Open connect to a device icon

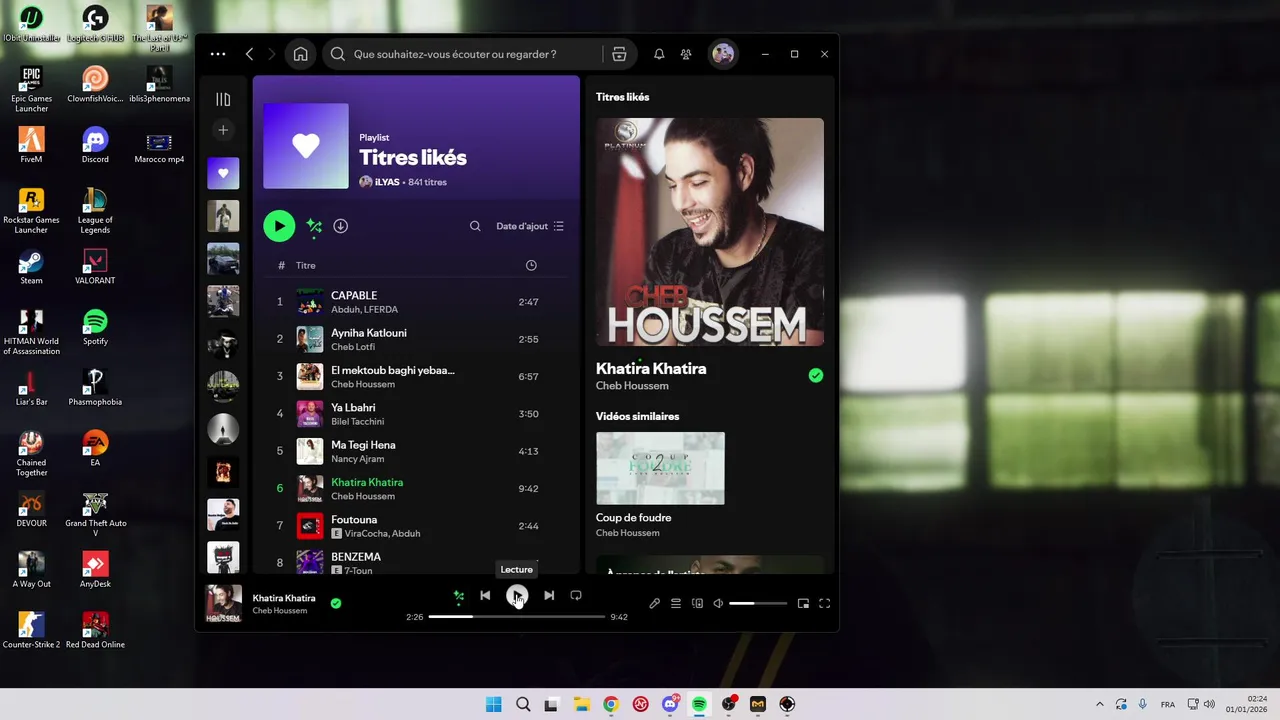pos(697,603)
